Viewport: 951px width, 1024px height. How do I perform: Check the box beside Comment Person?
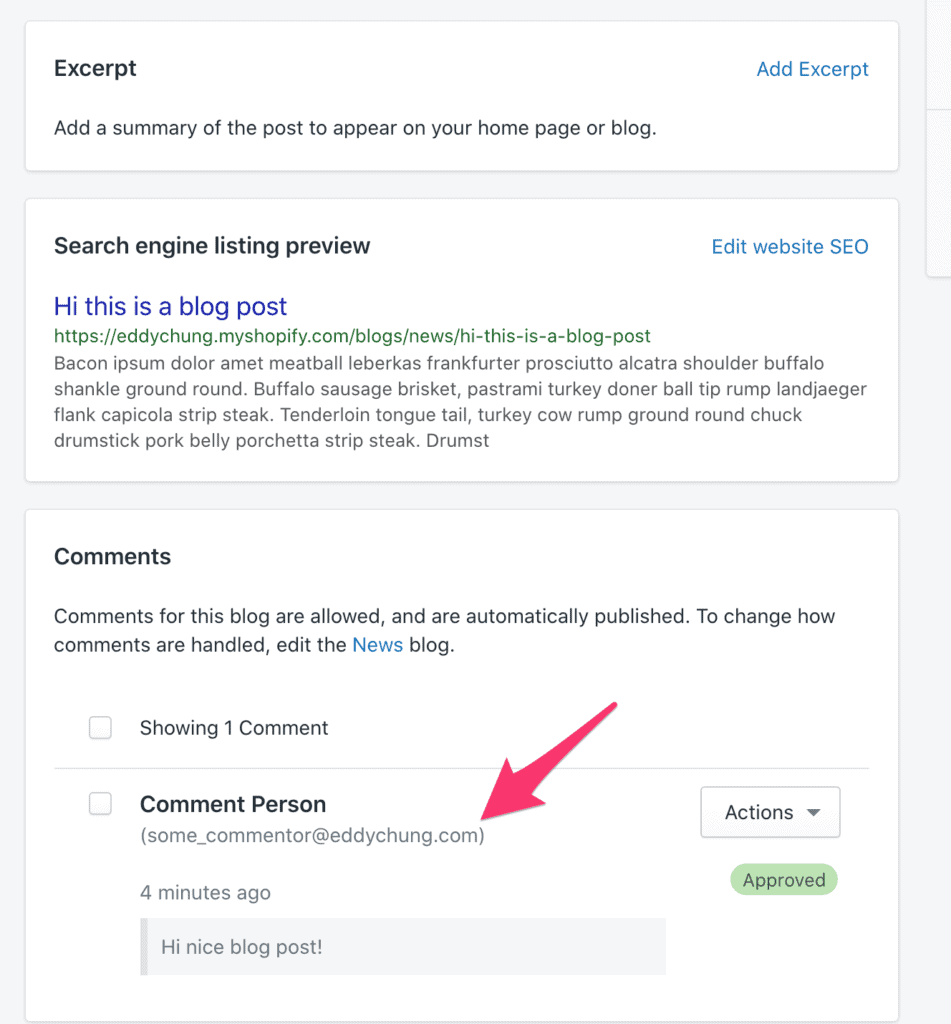coord(100,803)
